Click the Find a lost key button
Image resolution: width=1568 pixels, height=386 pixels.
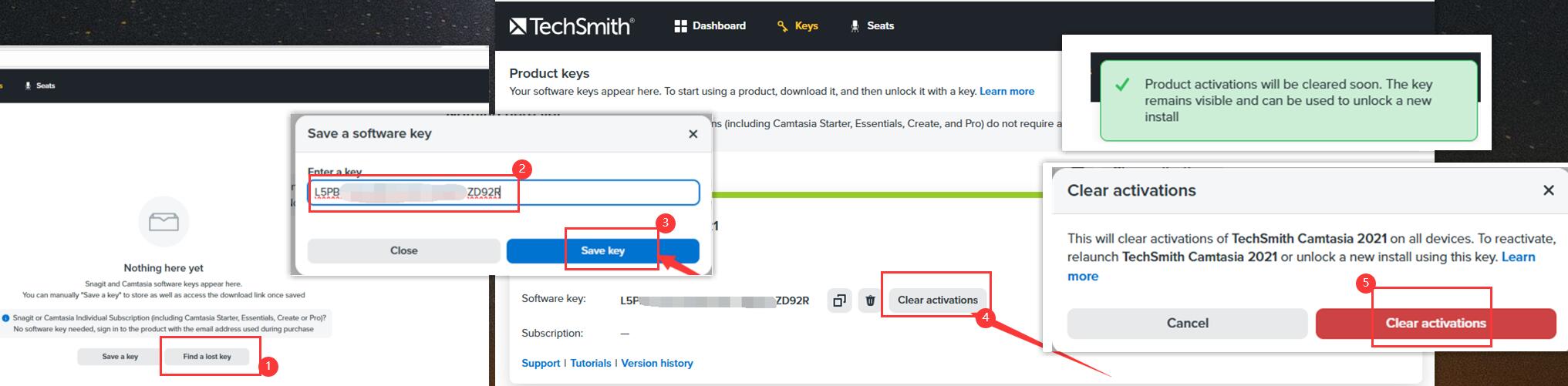click(207, 357)
